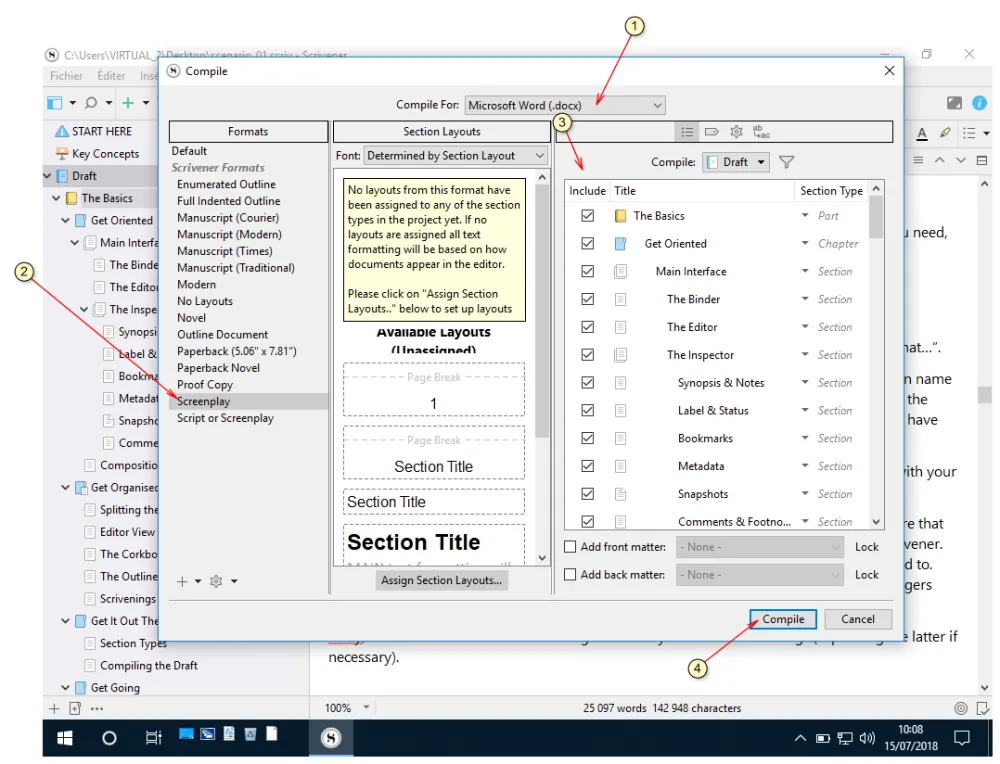Collapse Get Going in binder

click(65, 688)
